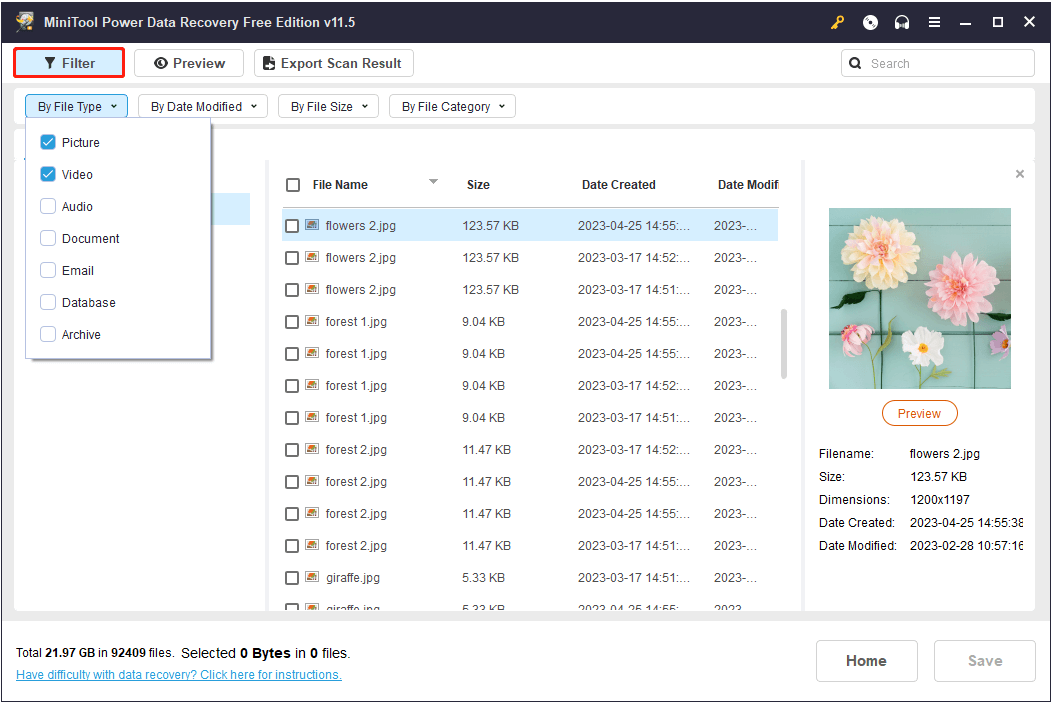The height and width of the screenshot is (704, 1053).
Task: Select forest 1.jpg created 2023-03-17 14:52
Action: point(530,386)
